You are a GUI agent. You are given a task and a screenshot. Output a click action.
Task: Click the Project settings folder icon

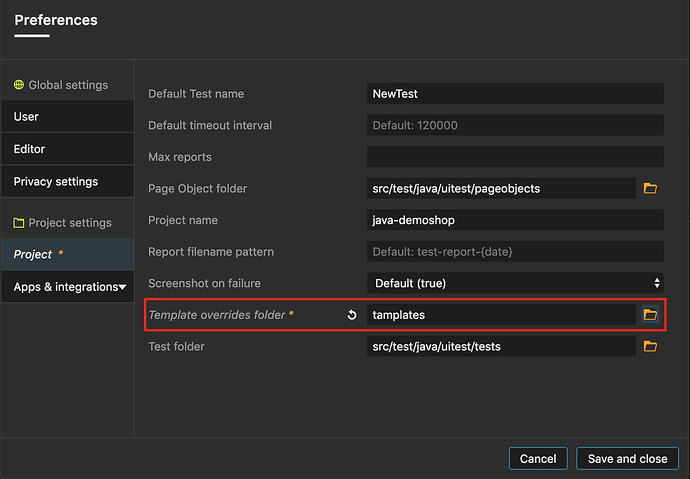tap(18, 223)
